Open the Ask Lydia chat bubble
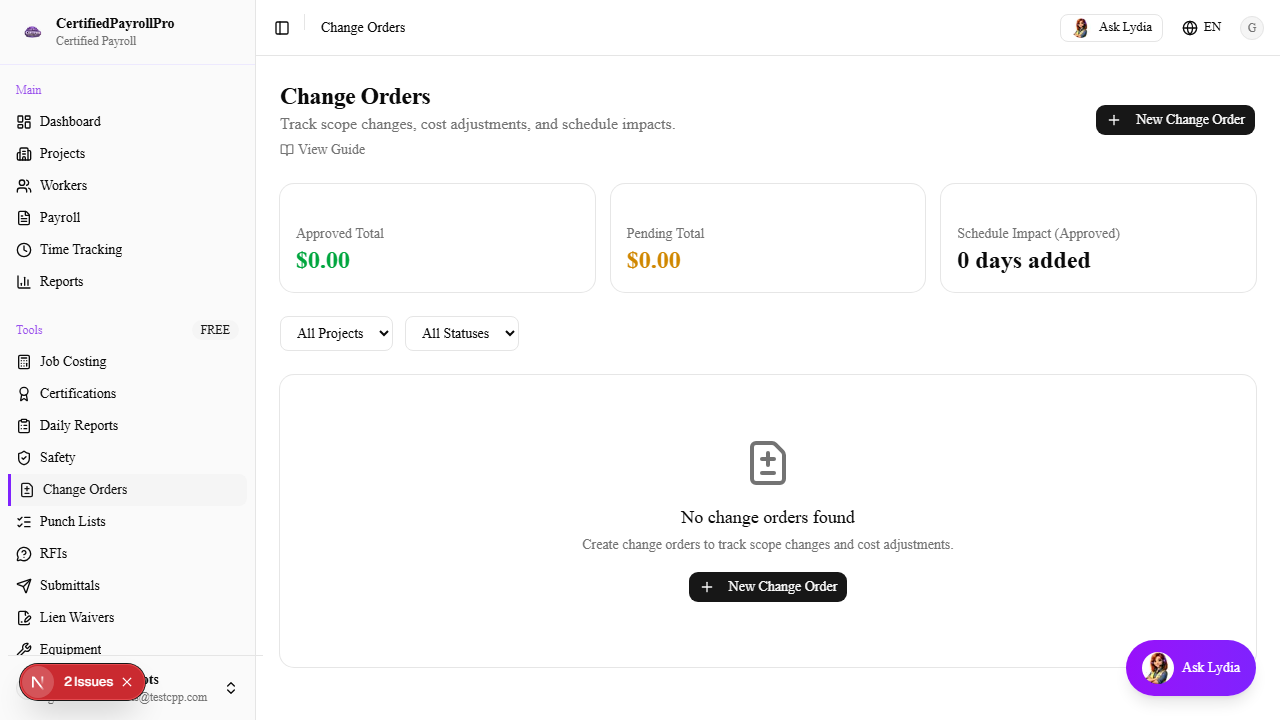The width and height of the screenshot is (1280, 720). (x=1190, y=667)
